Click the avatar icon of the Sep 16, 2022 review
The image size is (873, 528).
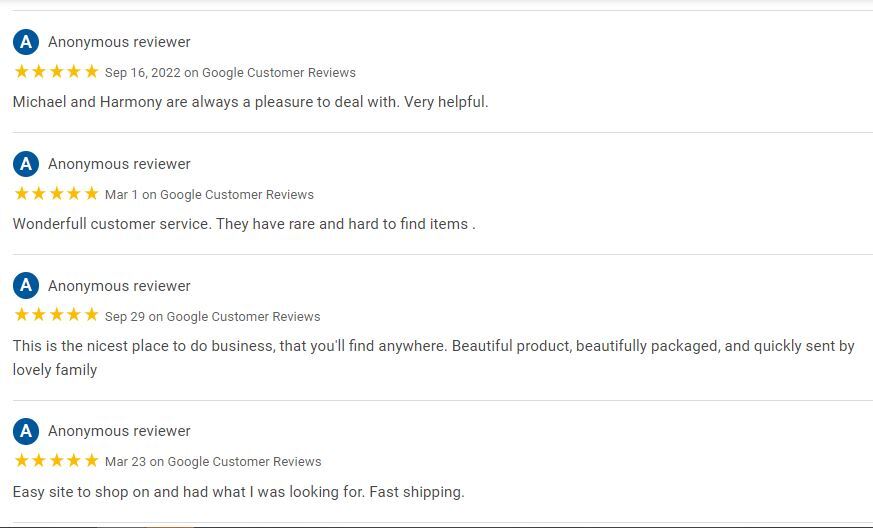pyautogui.click(x=26, y=42)
